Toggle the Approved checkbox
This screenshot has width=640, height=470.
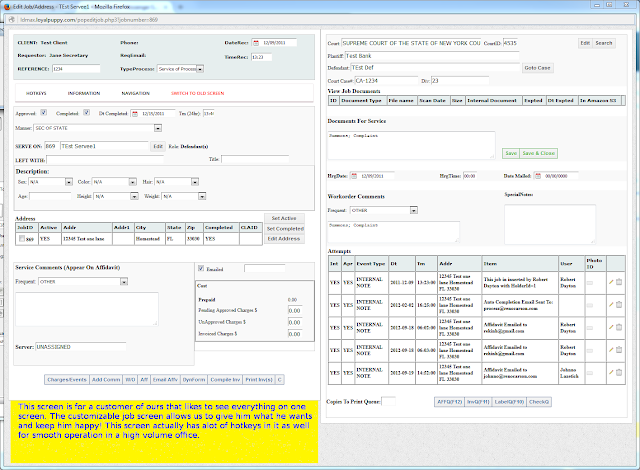[x=43, y=113]
